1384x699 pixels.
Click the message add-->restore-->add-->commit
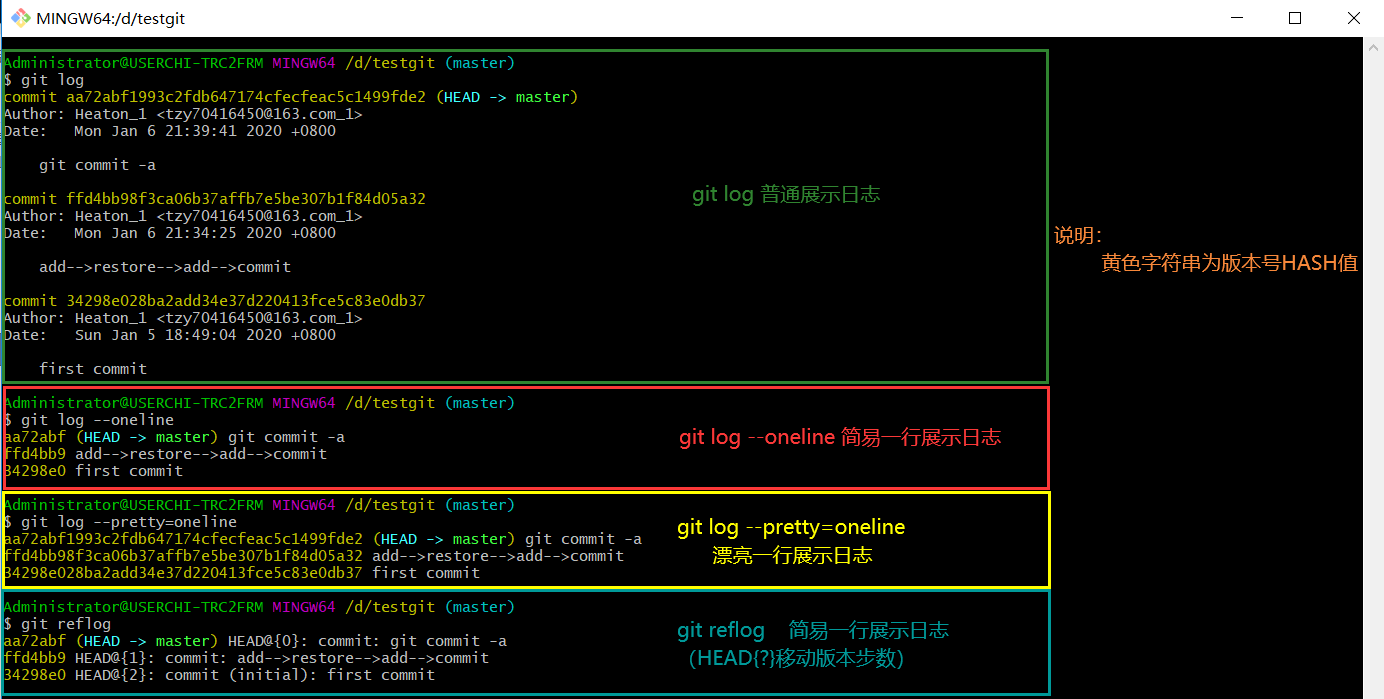coord(166,266)
